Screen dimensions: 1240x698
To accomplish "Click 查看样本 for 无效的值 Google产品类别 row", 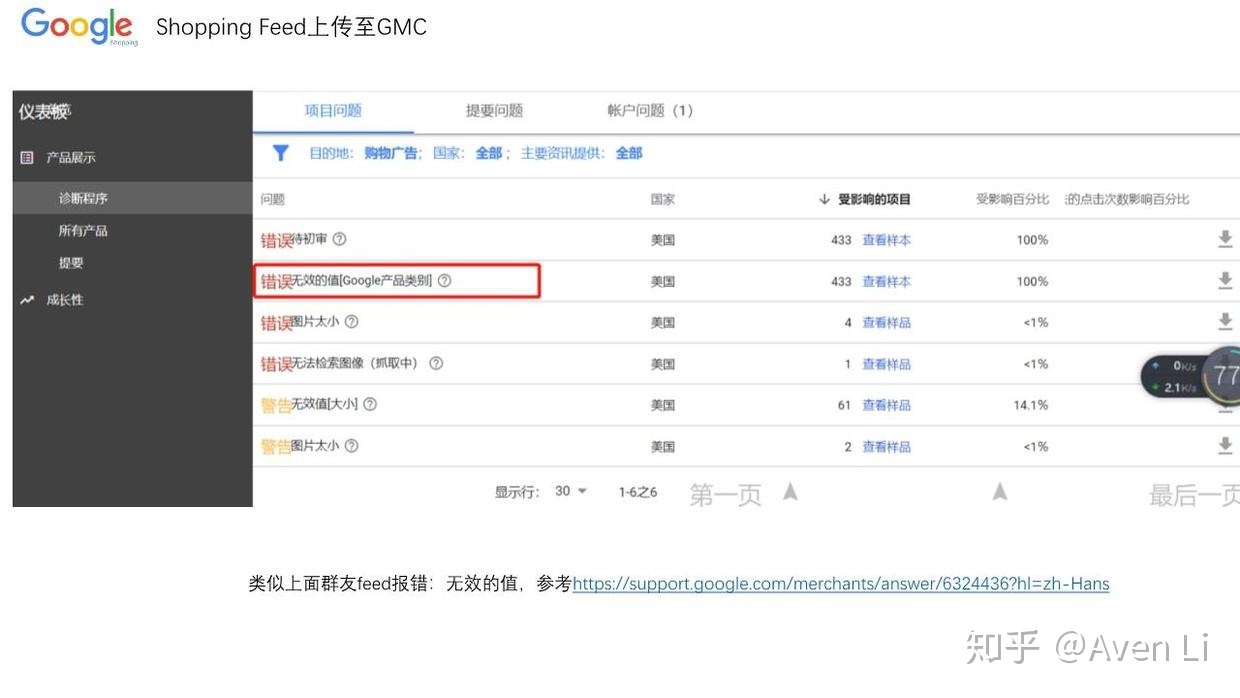I will [886, 281].
